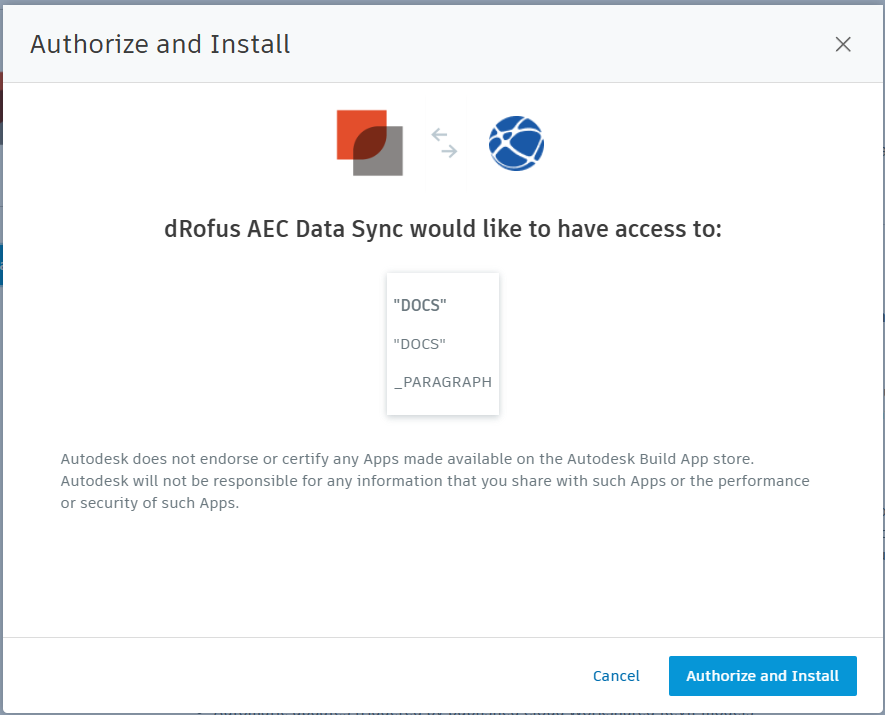Click the right-pointing sync arrow
This screenshot has width=885, height=715.
(449, 151)
